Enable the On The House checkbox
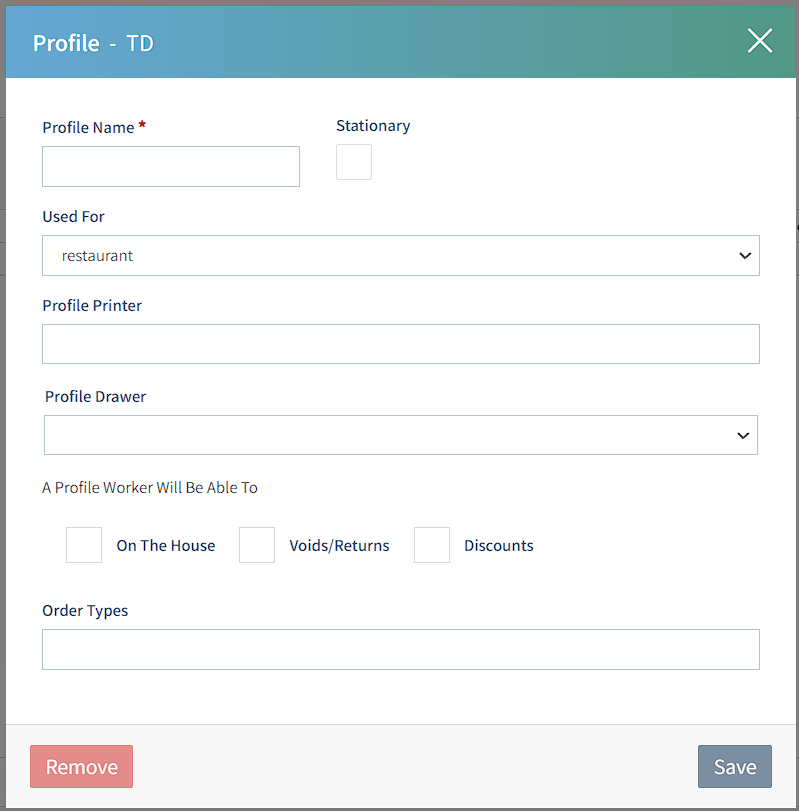 pyautogui.click(x=84, y=545)
